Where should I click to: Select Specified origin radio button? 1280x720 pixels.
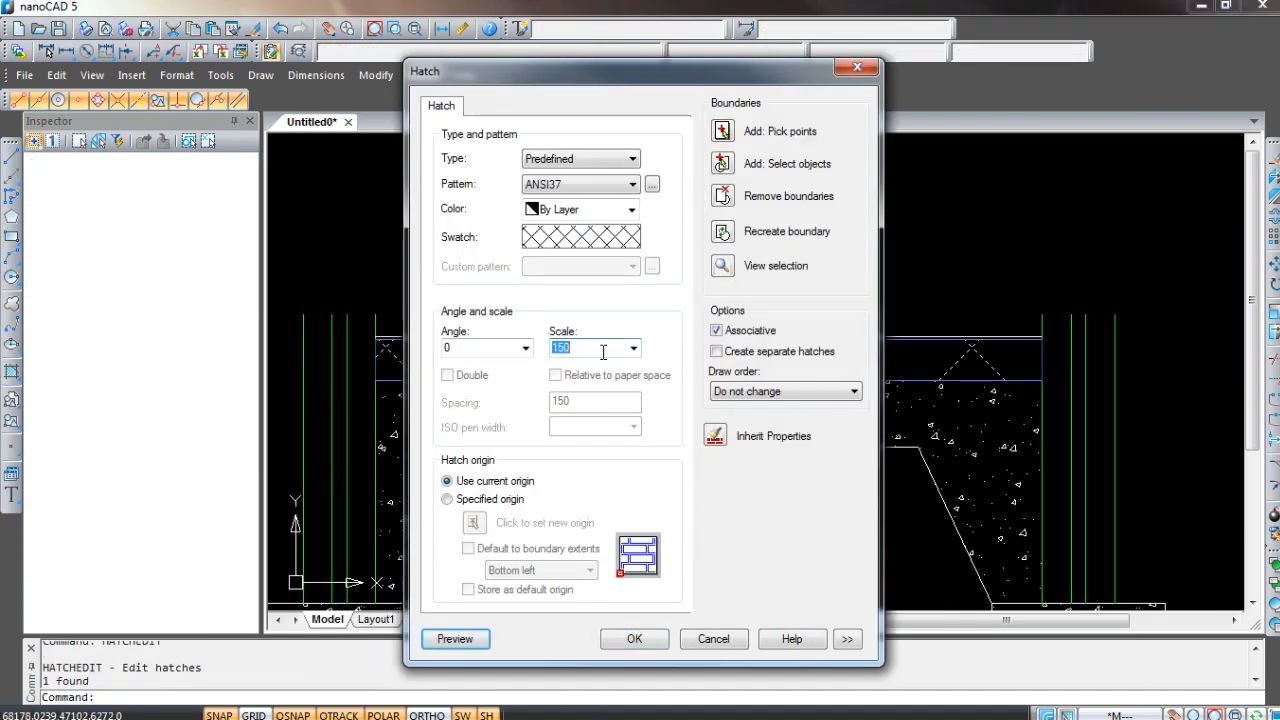point(447,499)
